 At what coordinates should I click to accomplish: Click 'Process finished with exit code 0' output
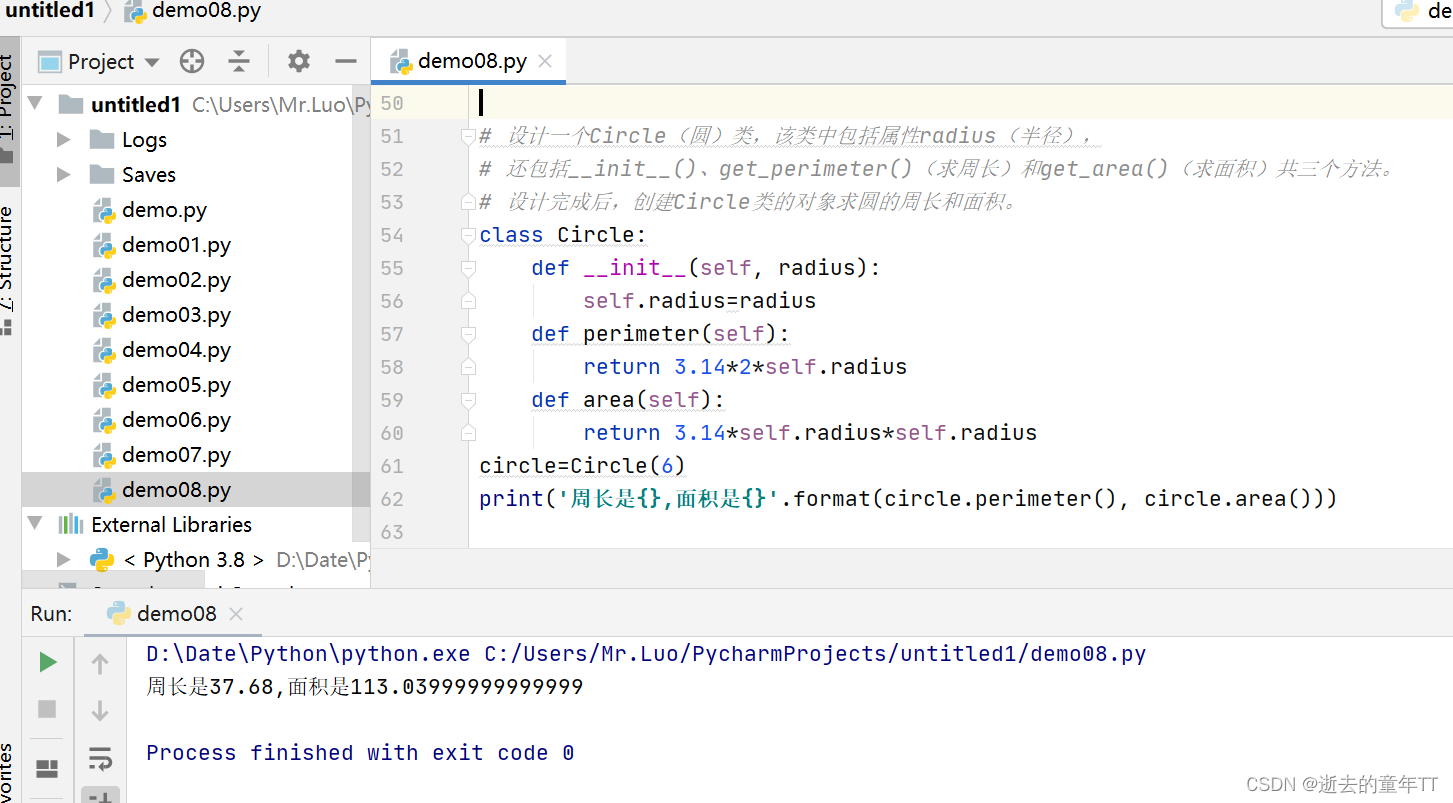coord(360,753)
